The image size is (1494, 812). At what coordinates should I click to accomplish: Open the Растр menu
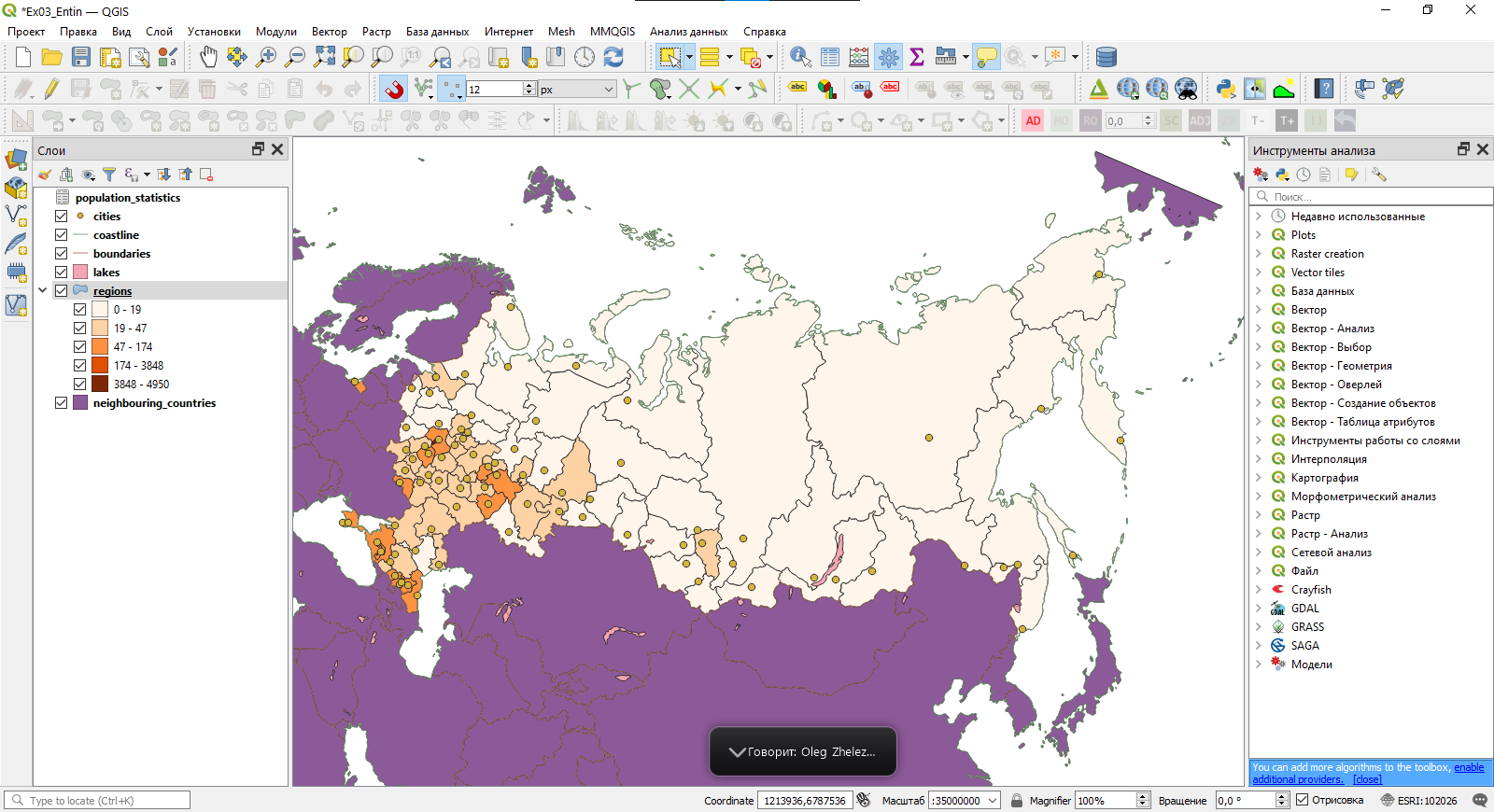[x=376, y=32]
